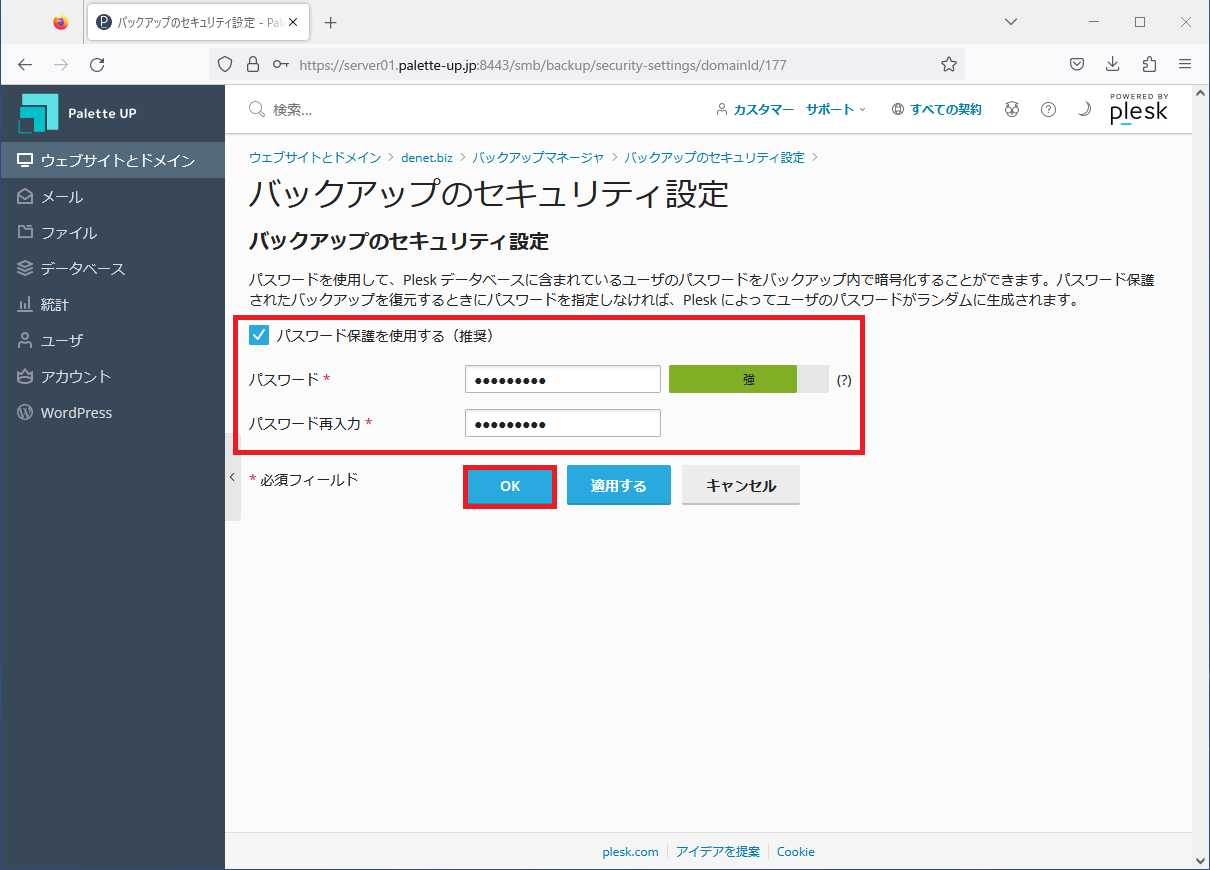Open the Extensions menu
This screenshot has height=870, width=1210.
pyautogui.click(x=1149, y=64)
